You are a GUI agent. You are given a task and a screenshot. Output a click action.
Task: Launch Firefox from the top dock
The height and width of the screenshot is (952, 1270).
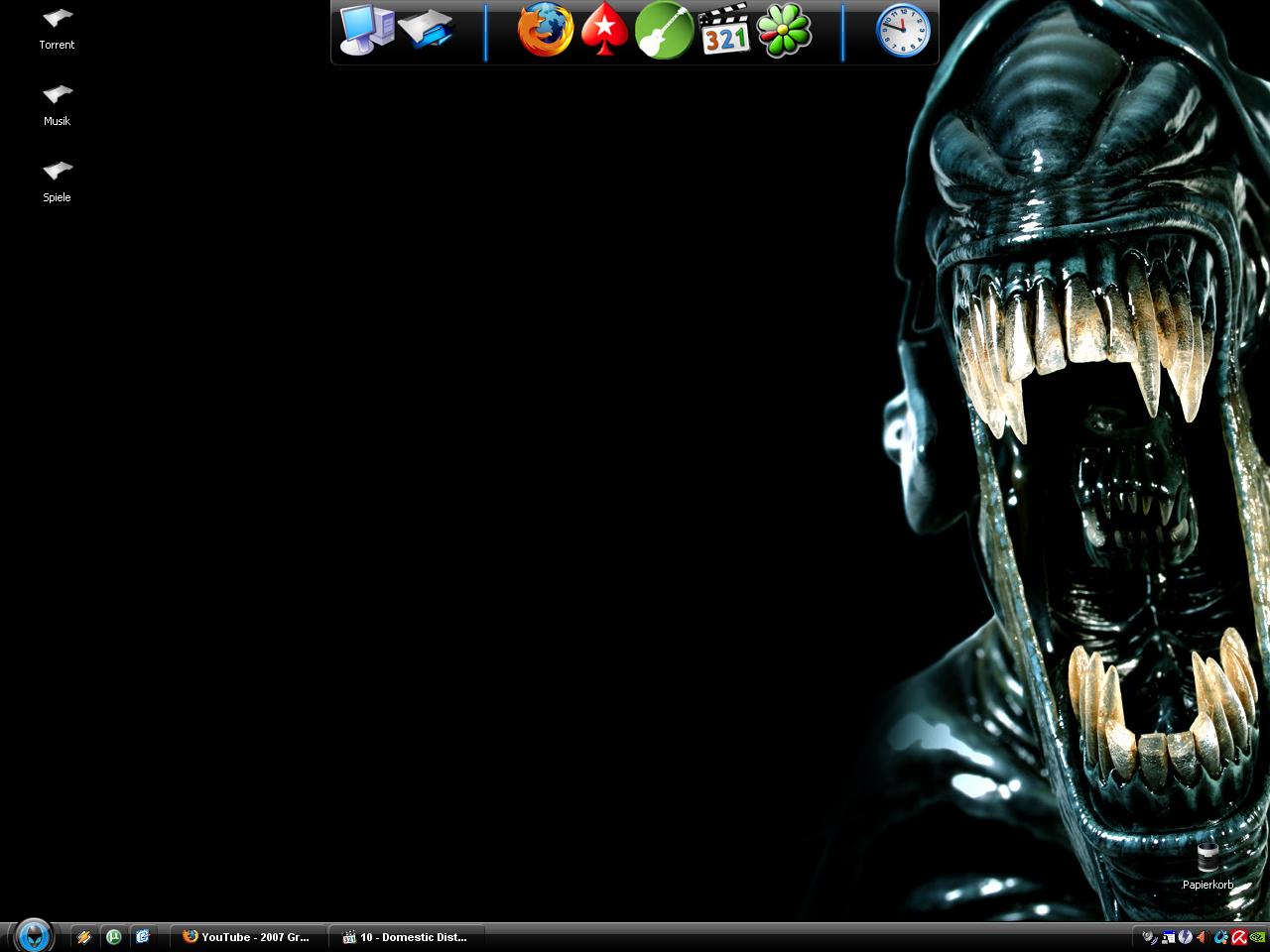pyautogui.click(x=546, y=30)
